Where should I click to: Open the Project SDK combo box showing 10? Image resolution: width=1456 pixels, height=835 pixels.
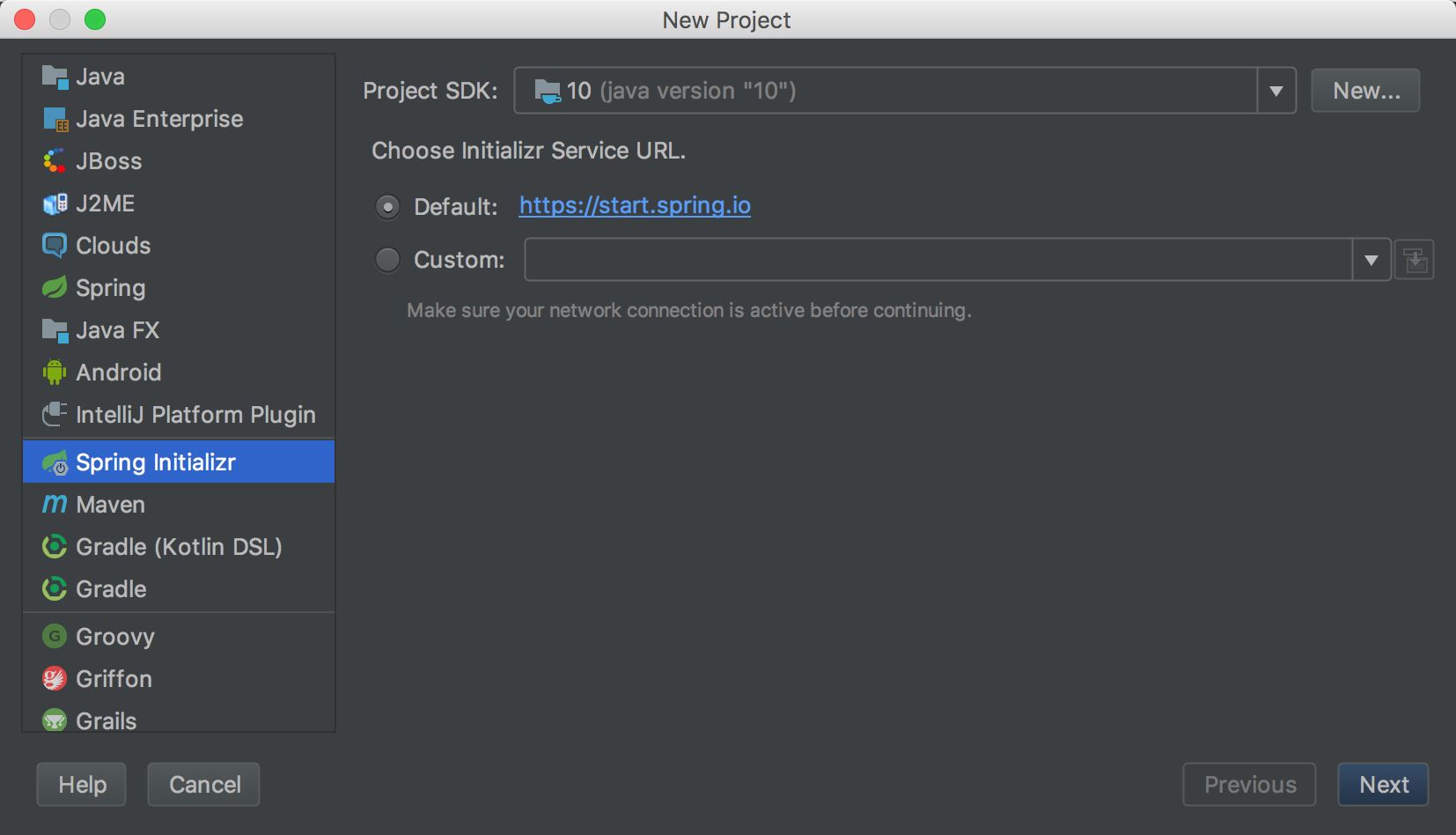tap(885, 91)
